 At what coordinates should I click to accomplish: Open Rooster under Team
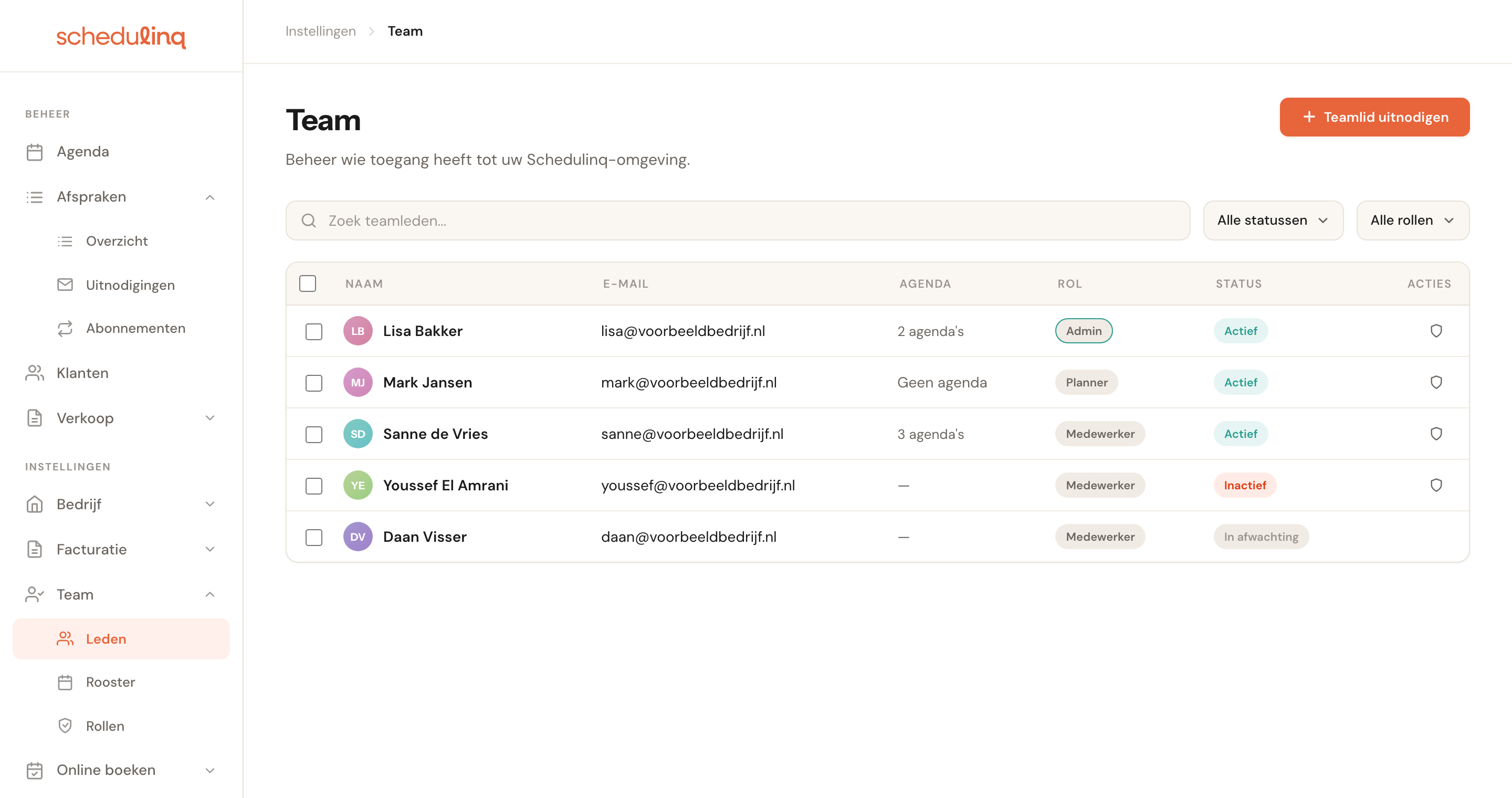121,682
